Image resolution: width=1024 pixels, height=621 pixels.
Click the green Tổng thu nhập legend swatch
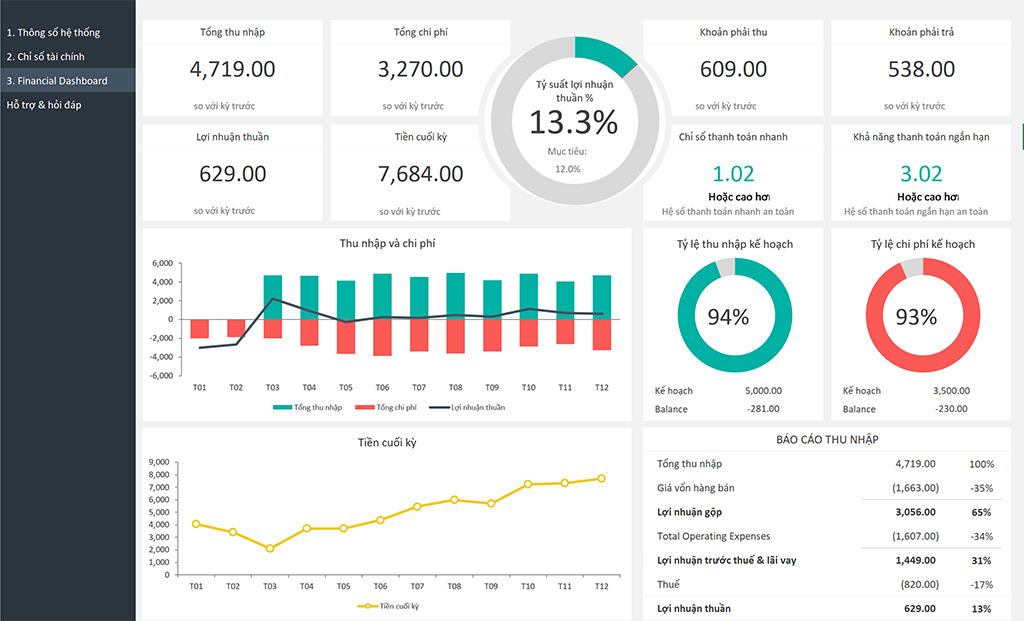coord(282,407)
